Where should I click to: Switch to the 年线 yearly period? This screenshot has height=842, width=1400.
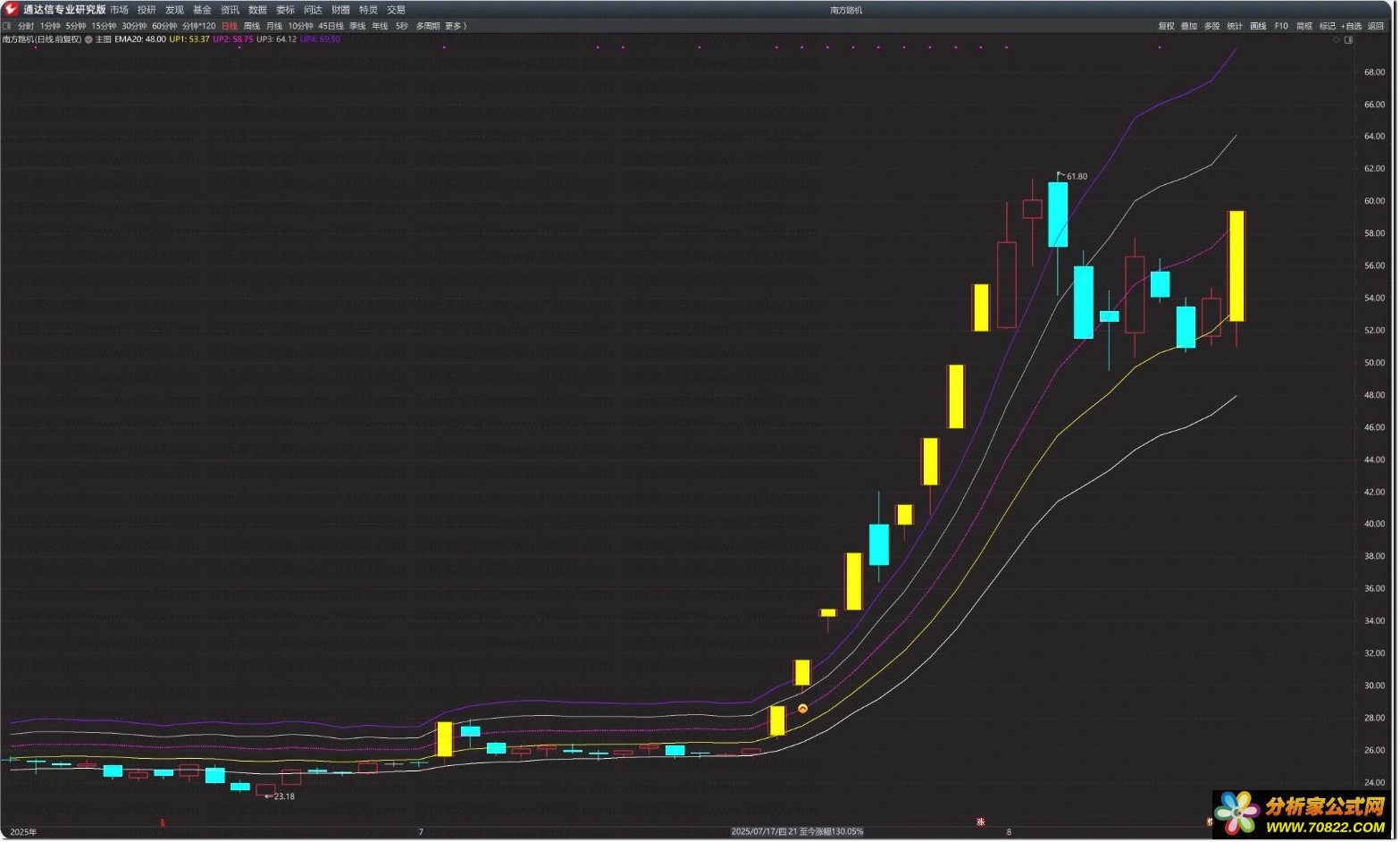pyautogui.click(x=380, y=26)
